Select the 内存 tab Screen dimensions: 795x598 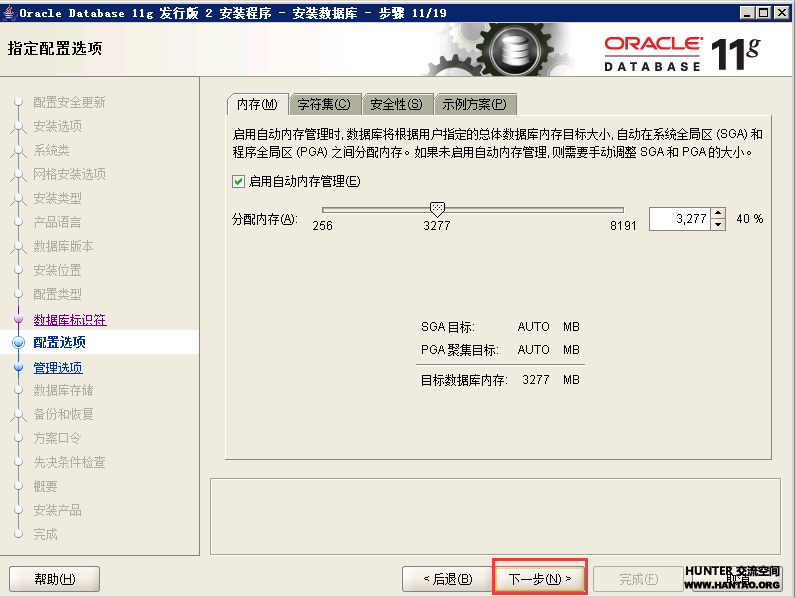click(257, 104)
